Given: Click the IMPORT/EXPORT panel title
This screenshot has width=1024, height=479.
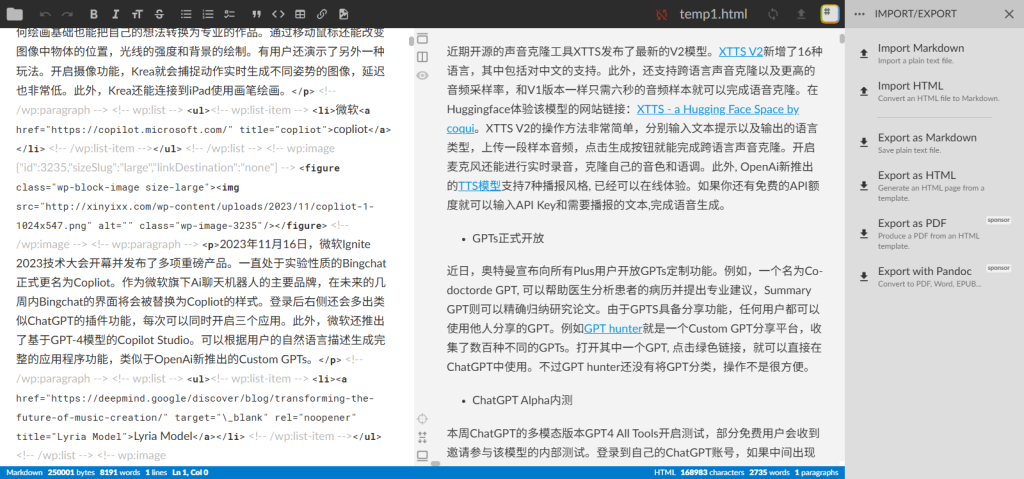Looking at the screenshot, I should (915, 14).
